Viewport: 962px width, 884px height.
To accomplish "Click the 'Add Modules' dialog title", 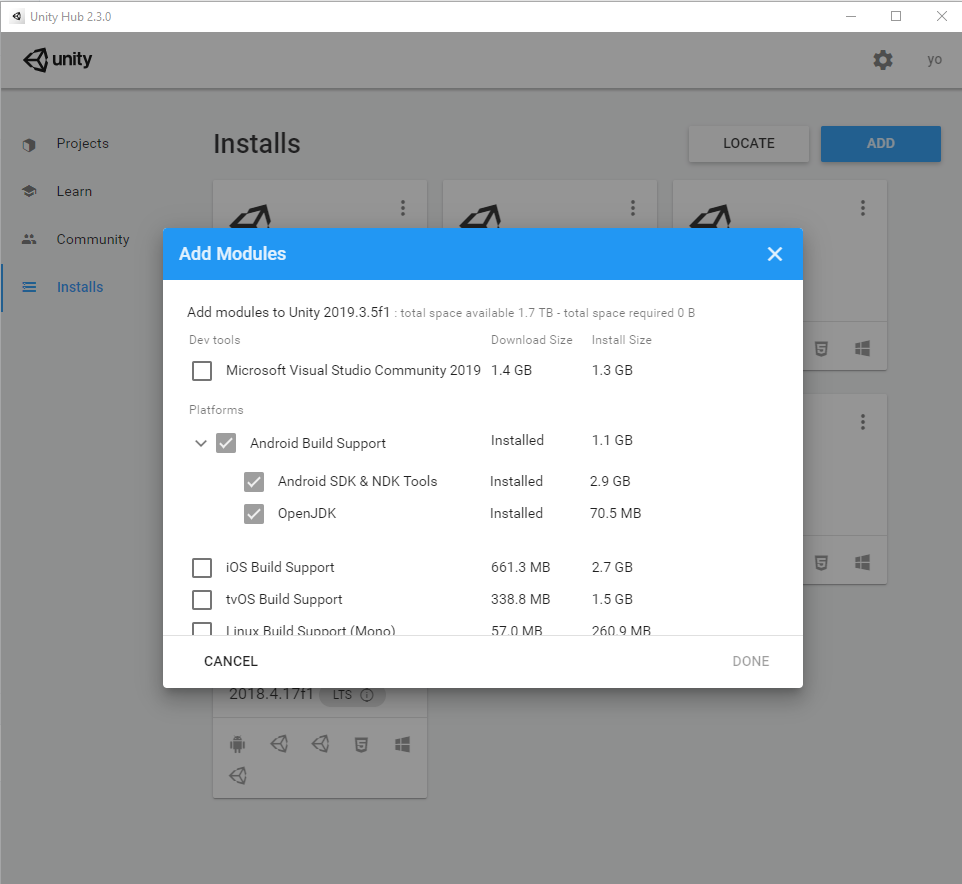I will [233, 254].
